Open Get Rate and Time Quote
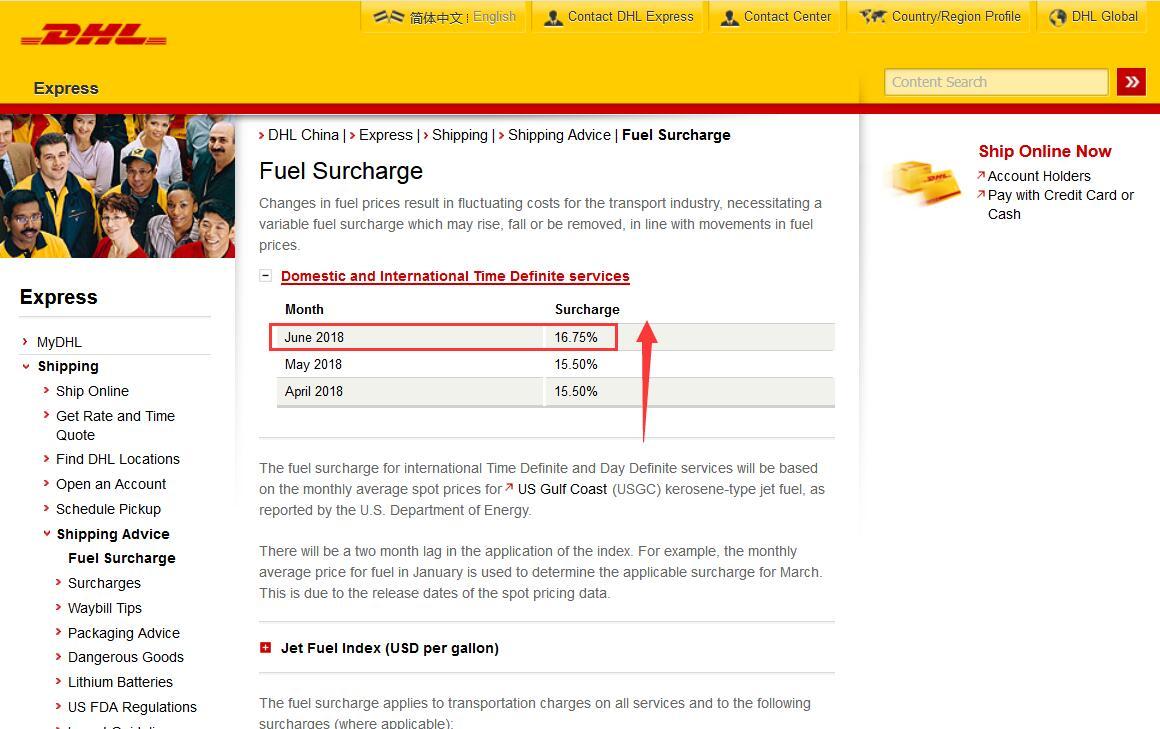This screenshot has width=1160, height=729. tap(115, 425)
